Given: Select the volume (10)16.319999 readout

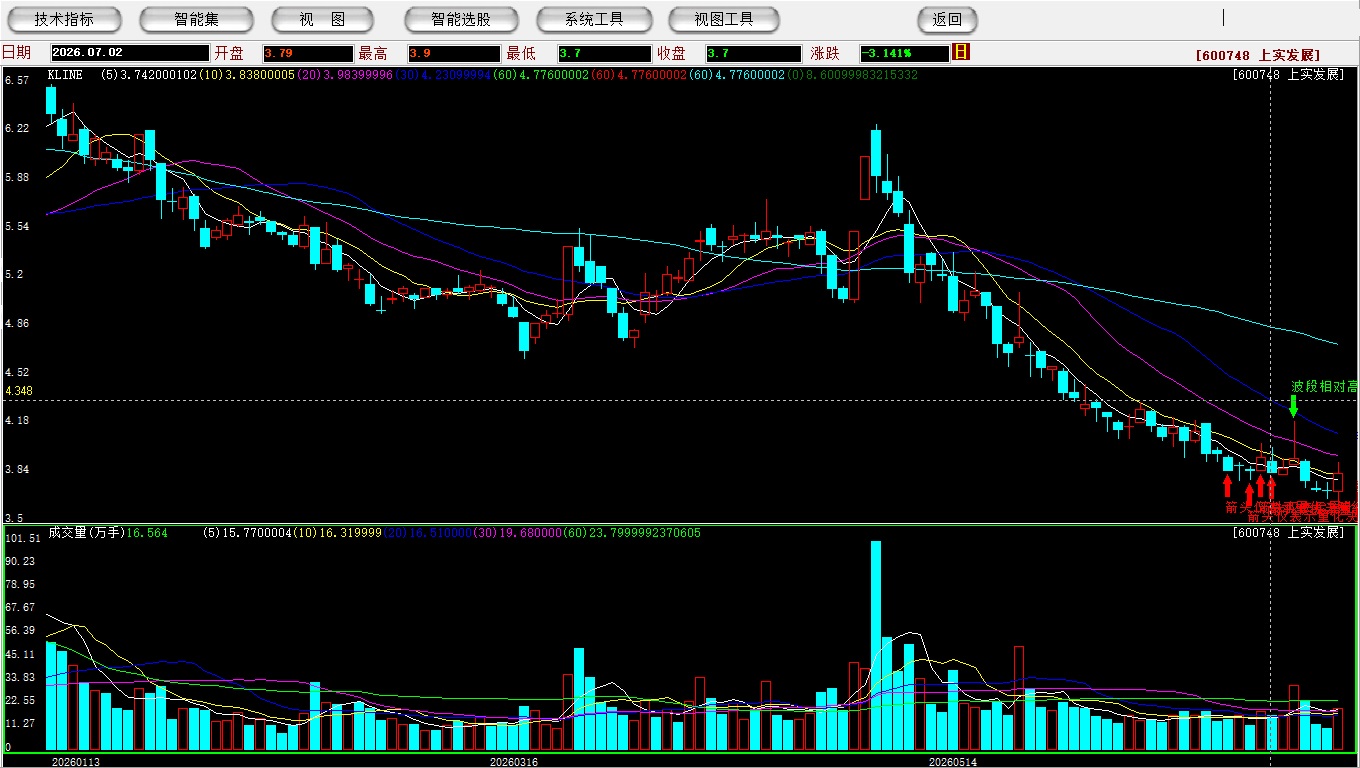Looking at the screenshot, I should pos(339,533).
